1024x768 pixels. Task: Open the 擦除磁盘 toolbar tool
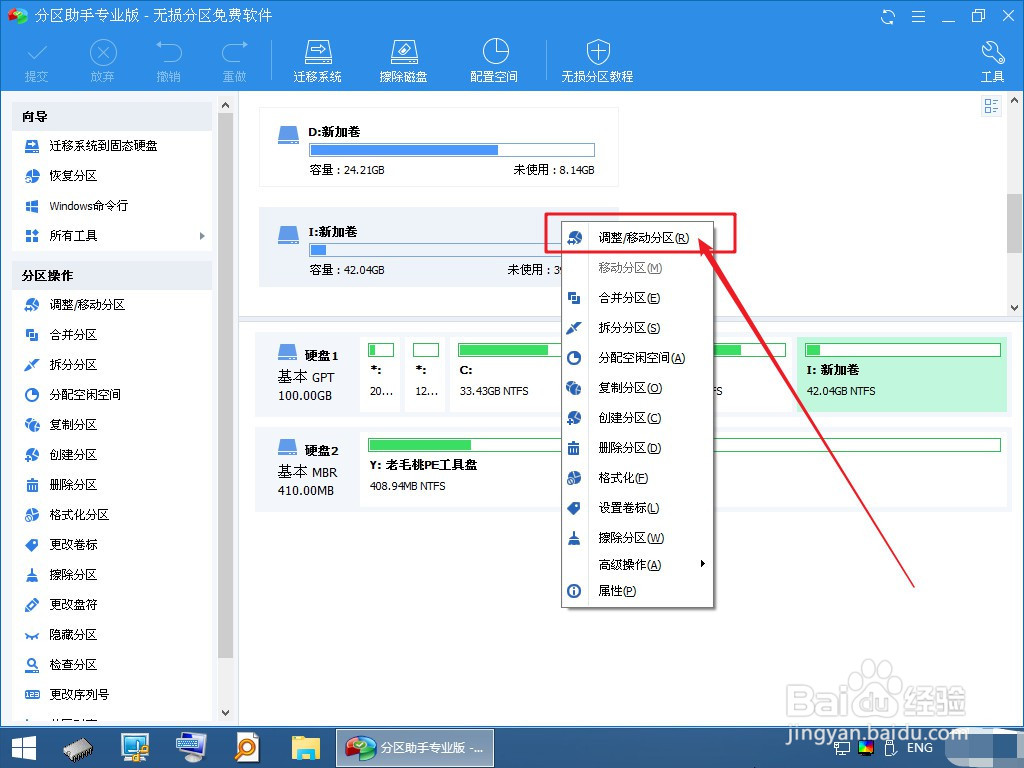click(404, 61)
